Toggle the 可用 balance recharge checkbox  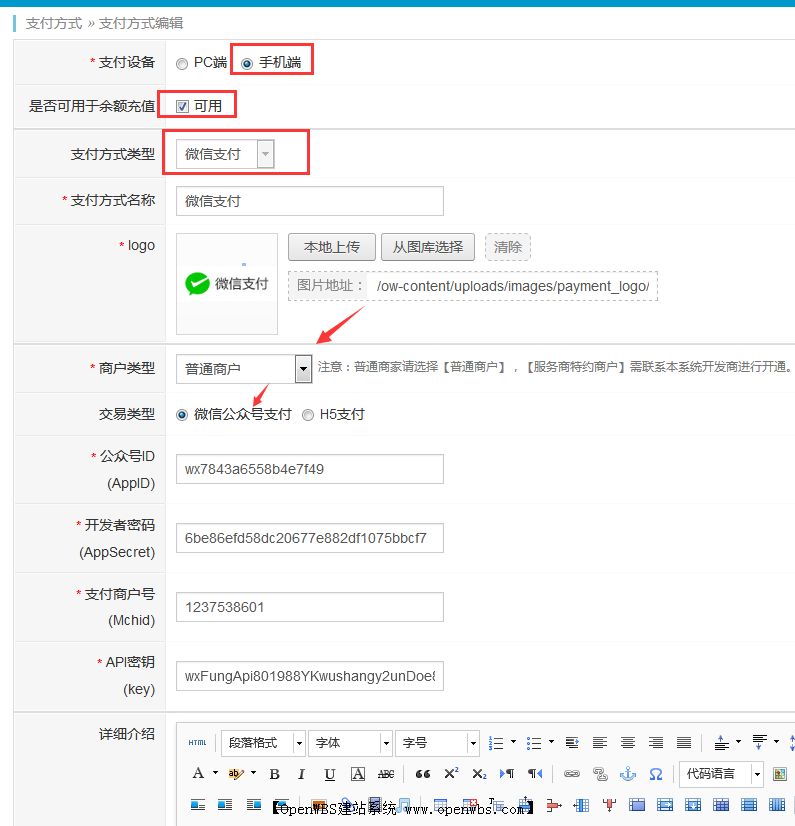point(182,106)
